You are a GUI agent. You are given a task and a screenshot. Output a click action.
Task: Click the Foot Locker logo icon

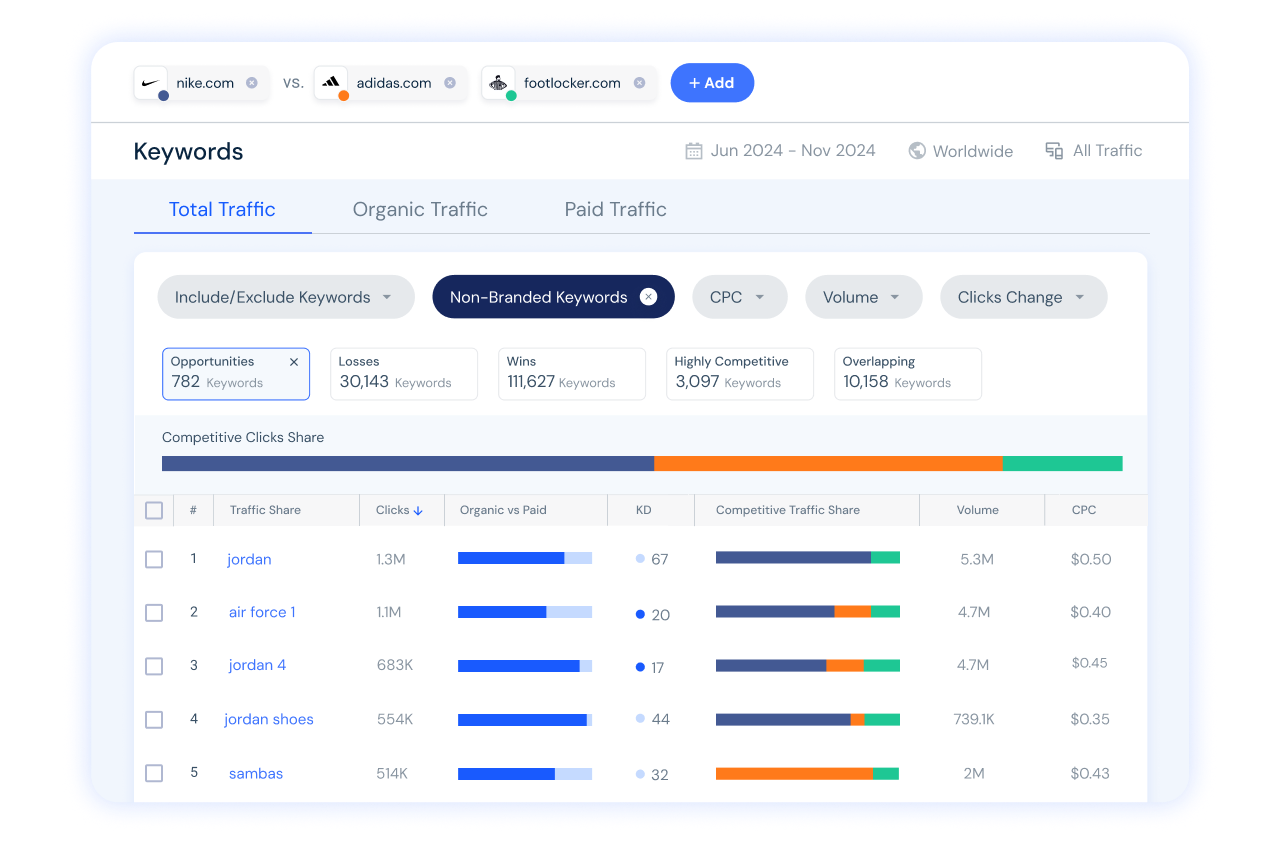(x=498, y=83)
